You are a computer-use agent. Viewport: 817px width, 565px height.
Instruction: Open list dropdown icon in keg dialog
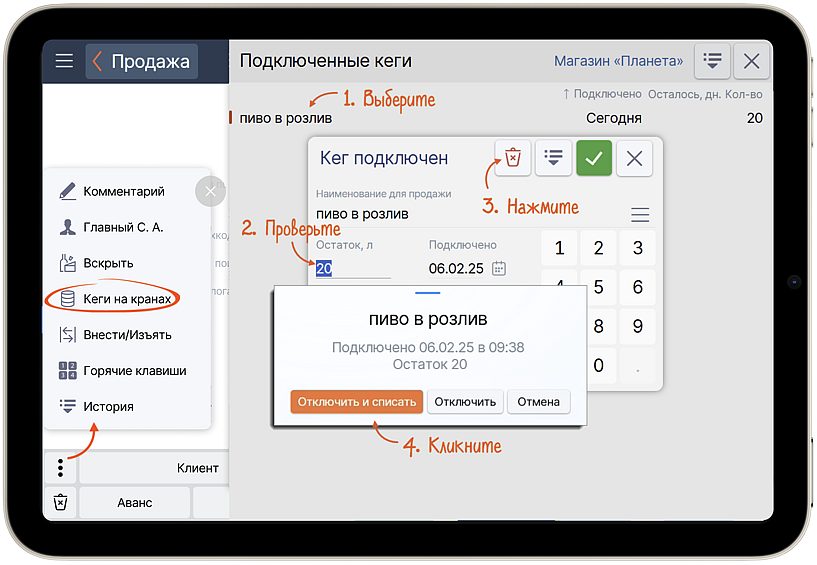pos(553,158)
